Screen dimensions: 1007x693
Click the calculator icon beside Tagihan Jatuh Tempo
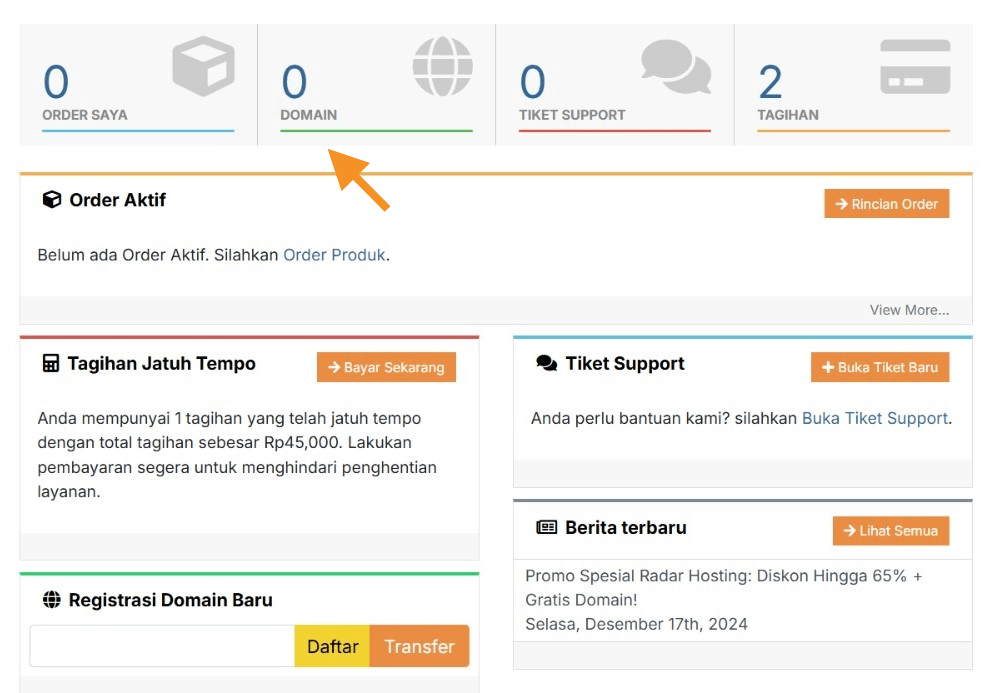pyautogui.click(x=51, y=364)
